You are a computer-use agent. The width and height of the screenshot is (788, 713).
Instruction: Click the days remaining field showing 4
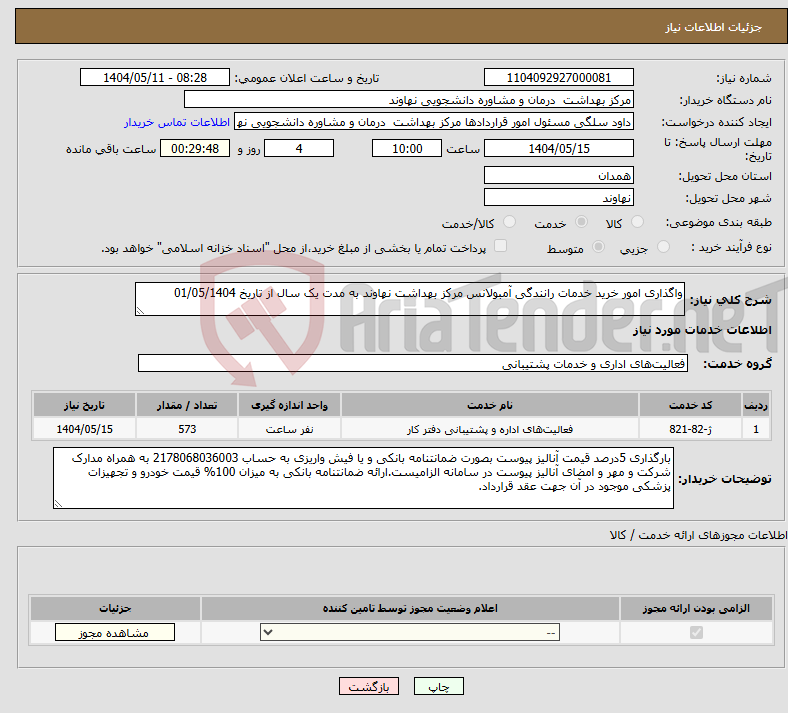coord(299,148)
